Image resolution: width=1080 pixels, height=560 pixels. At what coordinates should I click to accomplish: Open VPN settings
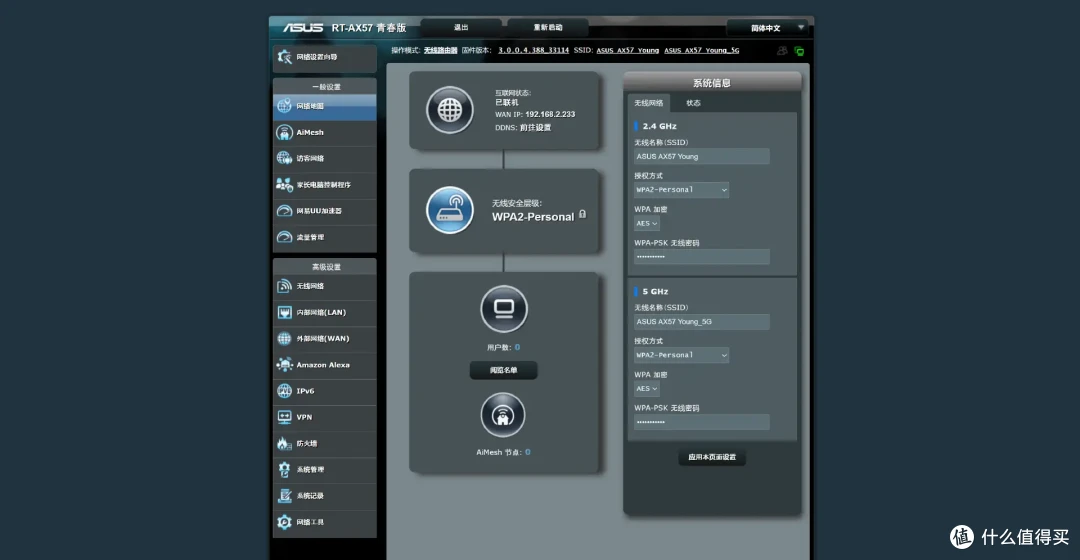click(324, 417)
